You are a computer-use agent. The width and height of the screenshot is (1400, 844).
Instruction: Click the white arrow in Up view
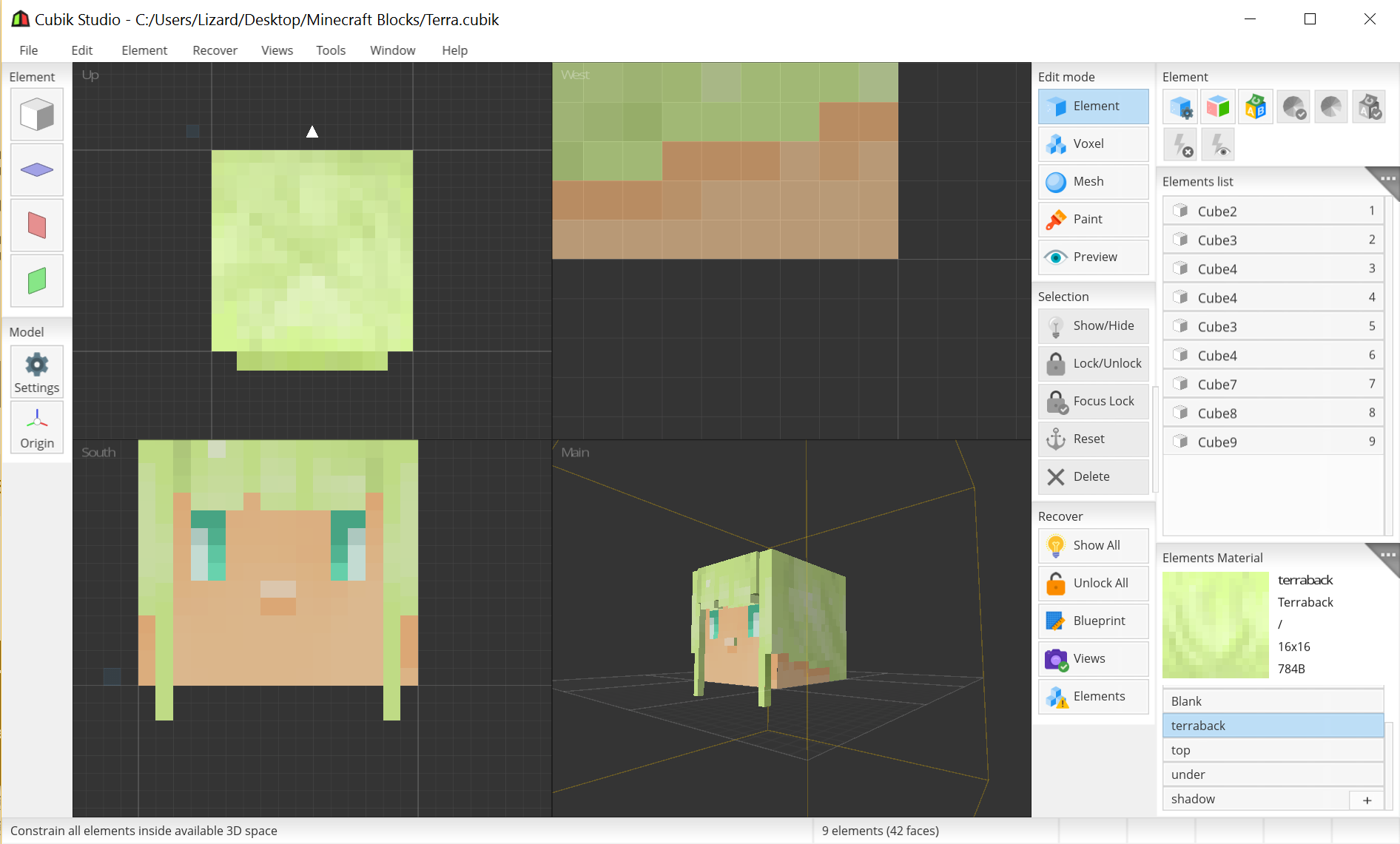pyautogui.click(x=312, y=132)
